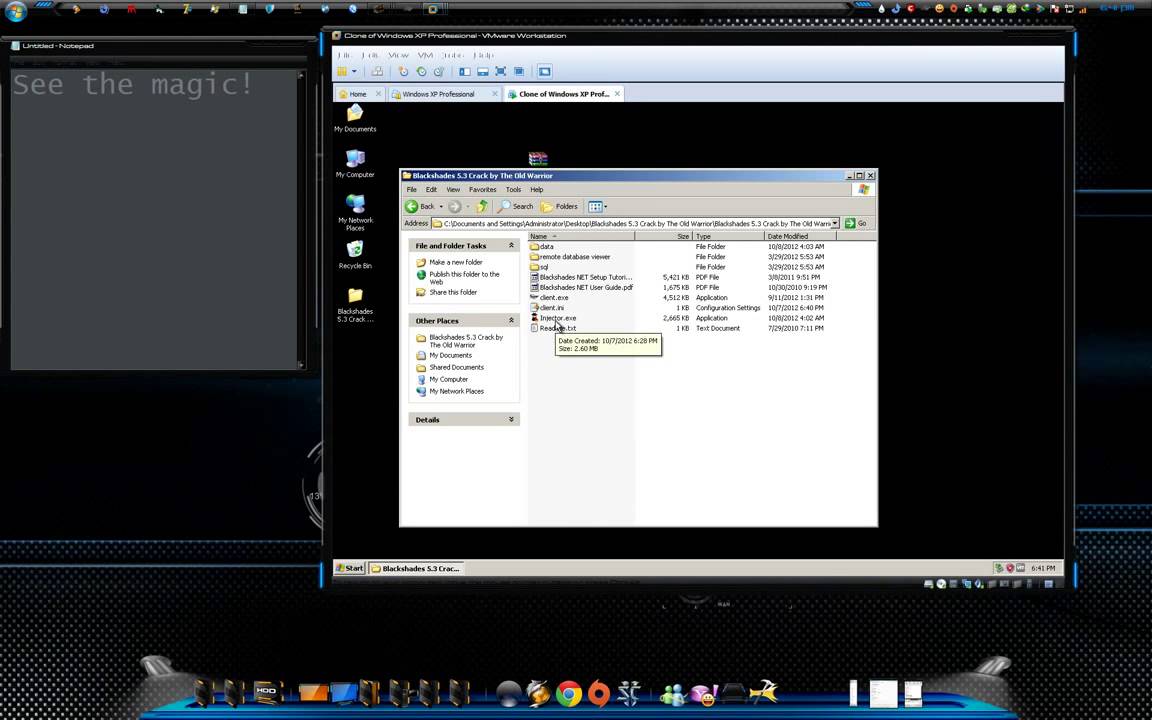Toggle the VMware library sidebar

pyautogui.click(x=465, y=71)
